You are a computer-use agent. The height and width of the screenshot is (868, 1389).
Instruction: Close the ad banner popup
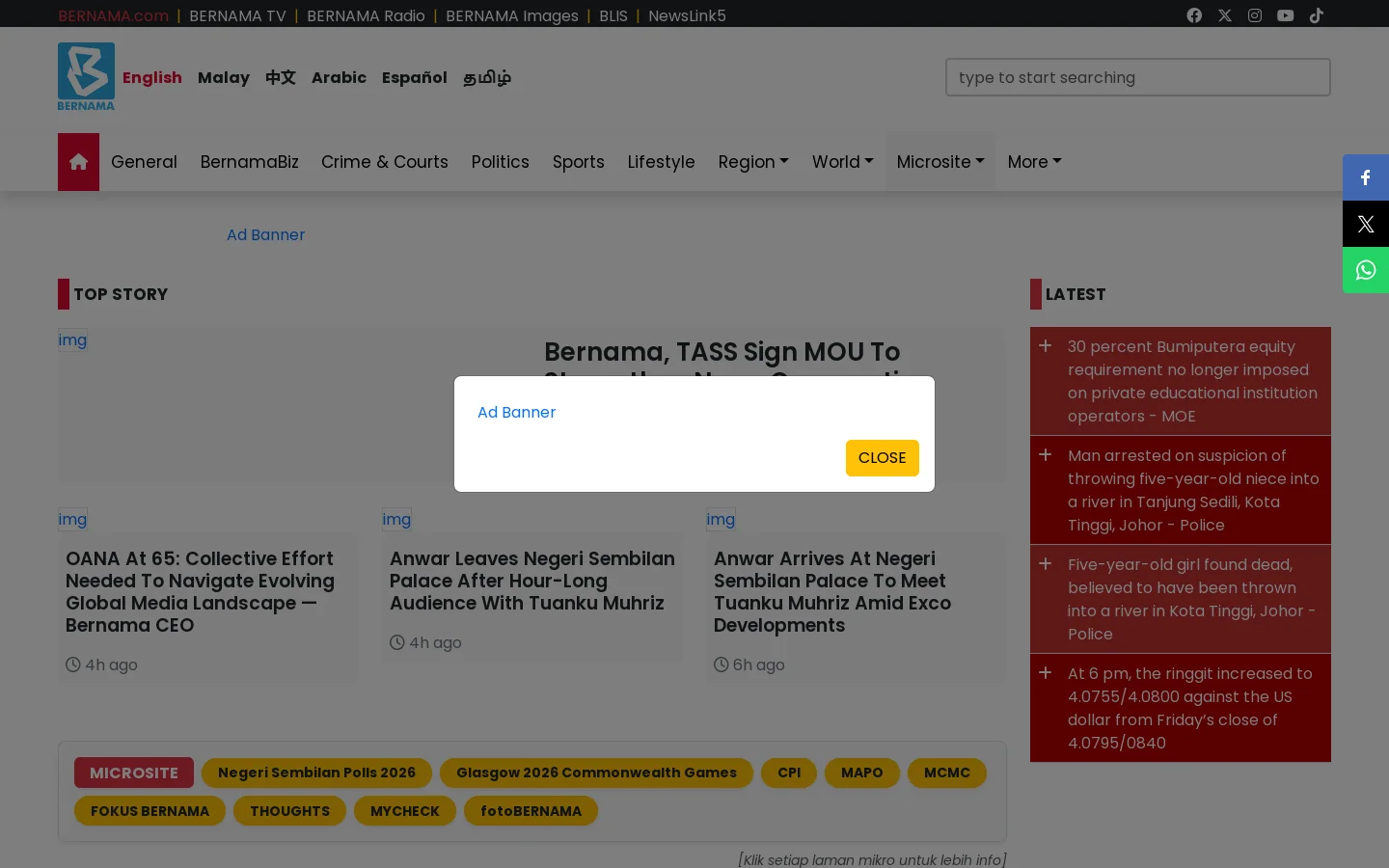coord(882,458)
